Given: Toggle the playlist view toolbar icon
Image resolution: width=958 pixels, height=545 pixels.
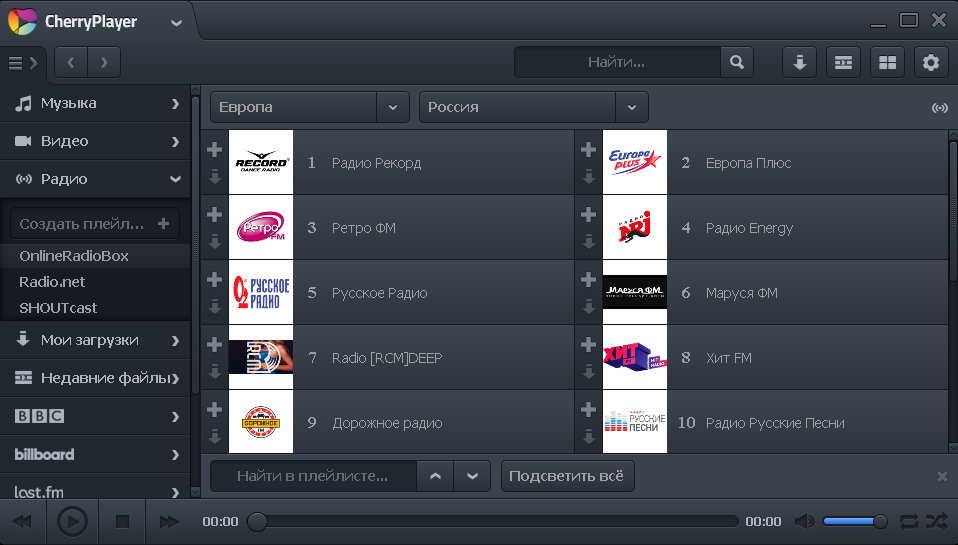Looking at the screenshot, I should 843,62.
